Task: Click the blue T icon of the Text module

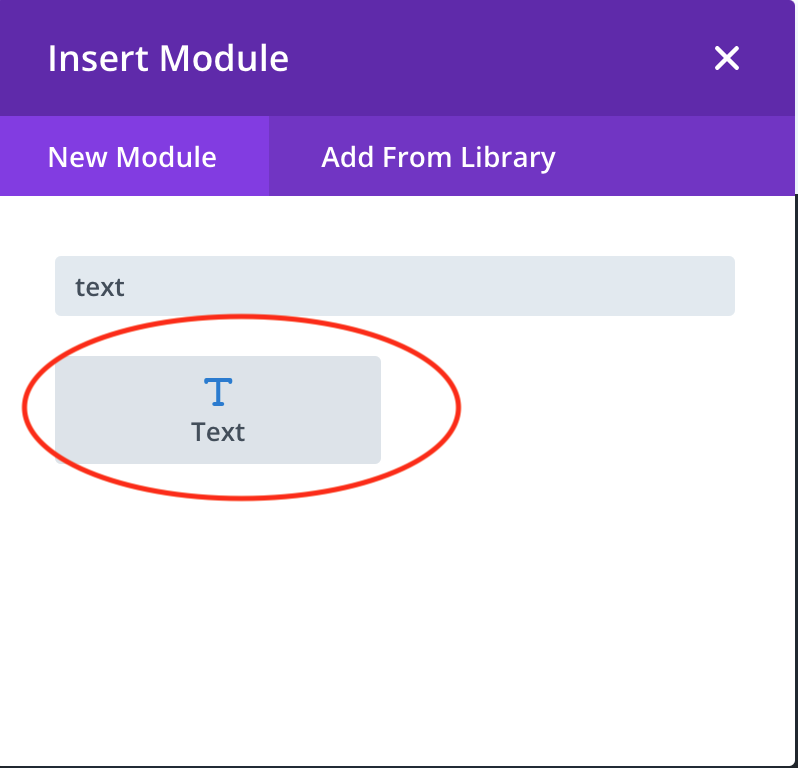Action: (x=218, y=391)
